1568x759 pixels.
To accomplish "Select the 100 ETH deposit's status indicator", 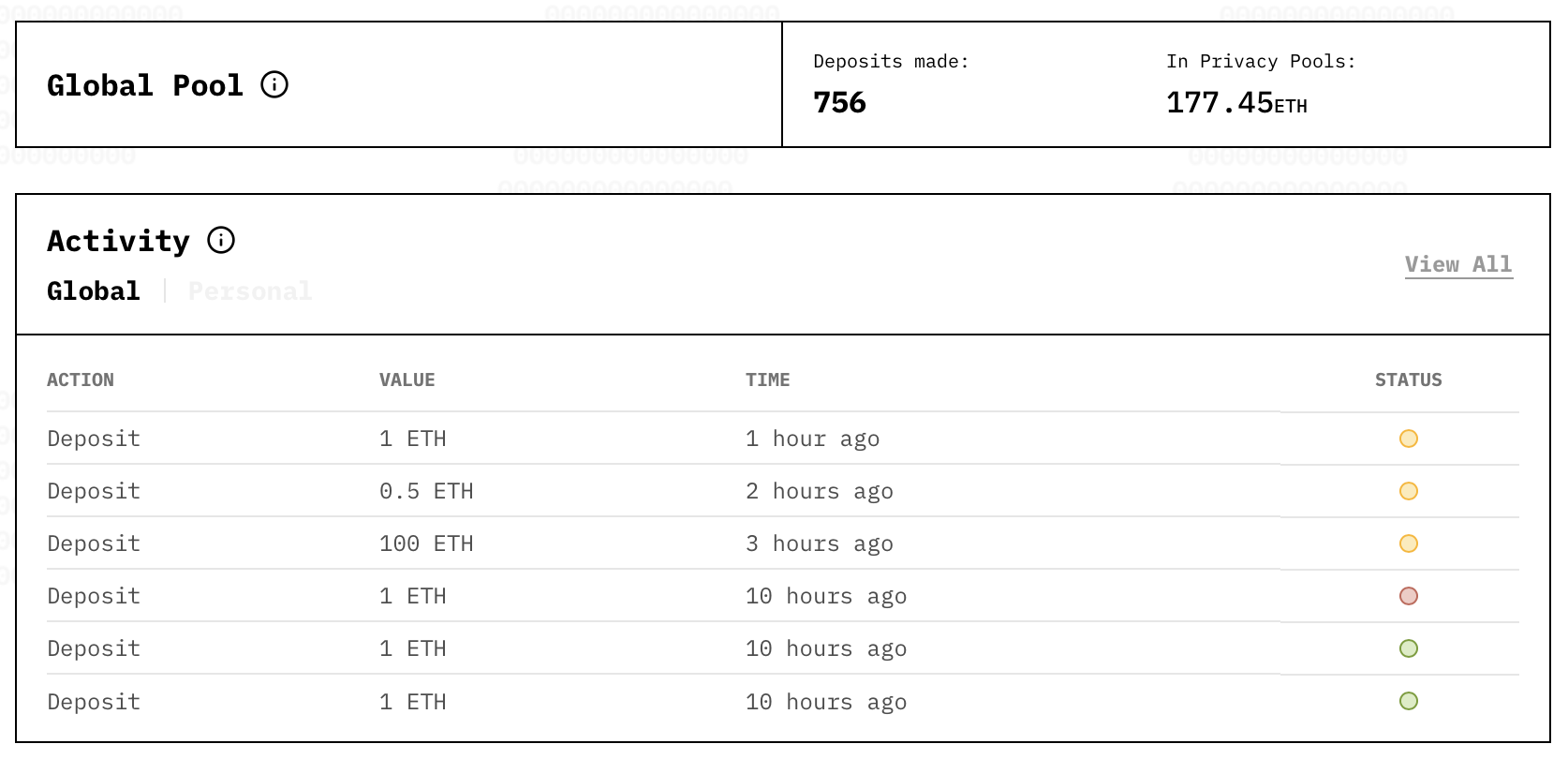I will click(1408, 543).
